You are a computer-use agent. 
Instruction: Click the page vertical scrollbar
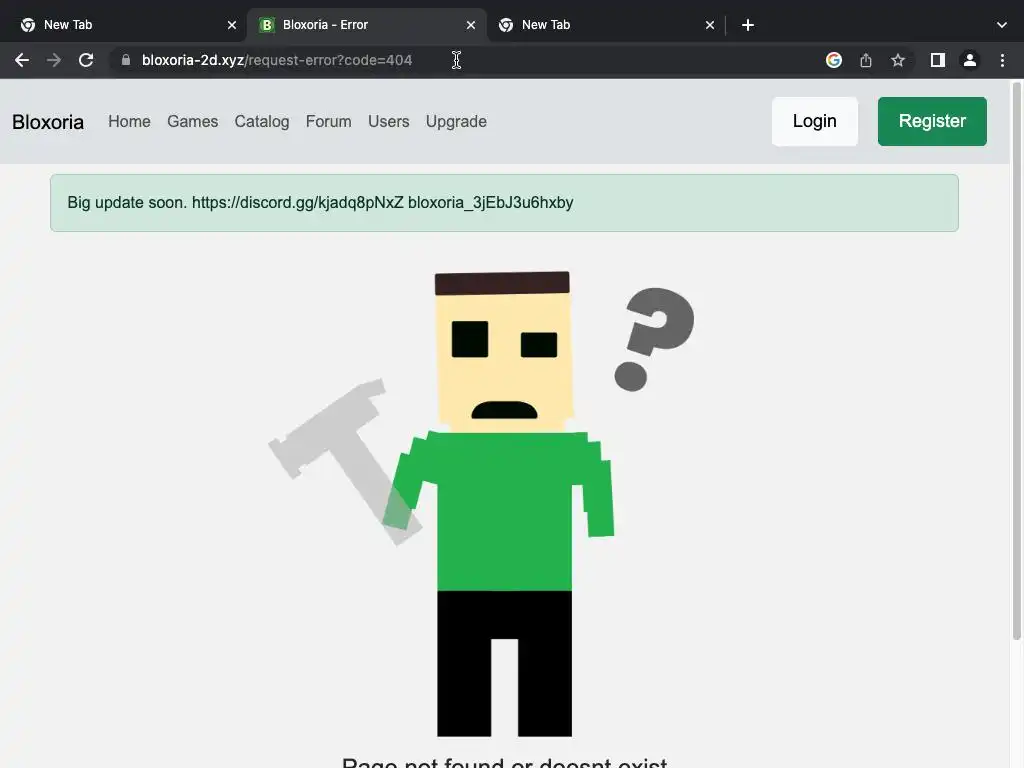click(x=1017, y=361)
